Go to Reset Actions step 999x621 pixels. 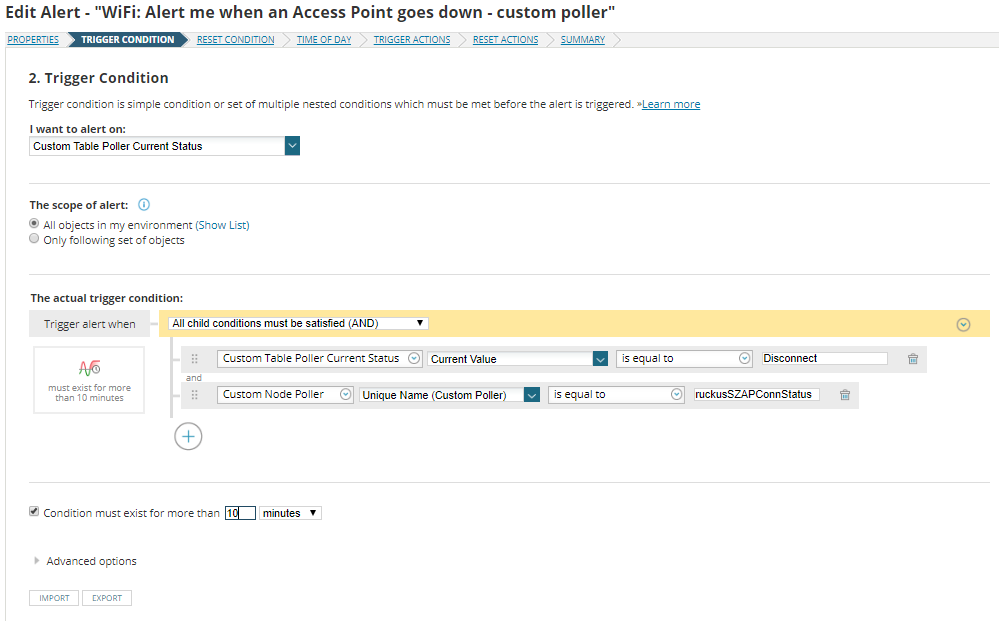pyautogui.click(x=505, y=39)
